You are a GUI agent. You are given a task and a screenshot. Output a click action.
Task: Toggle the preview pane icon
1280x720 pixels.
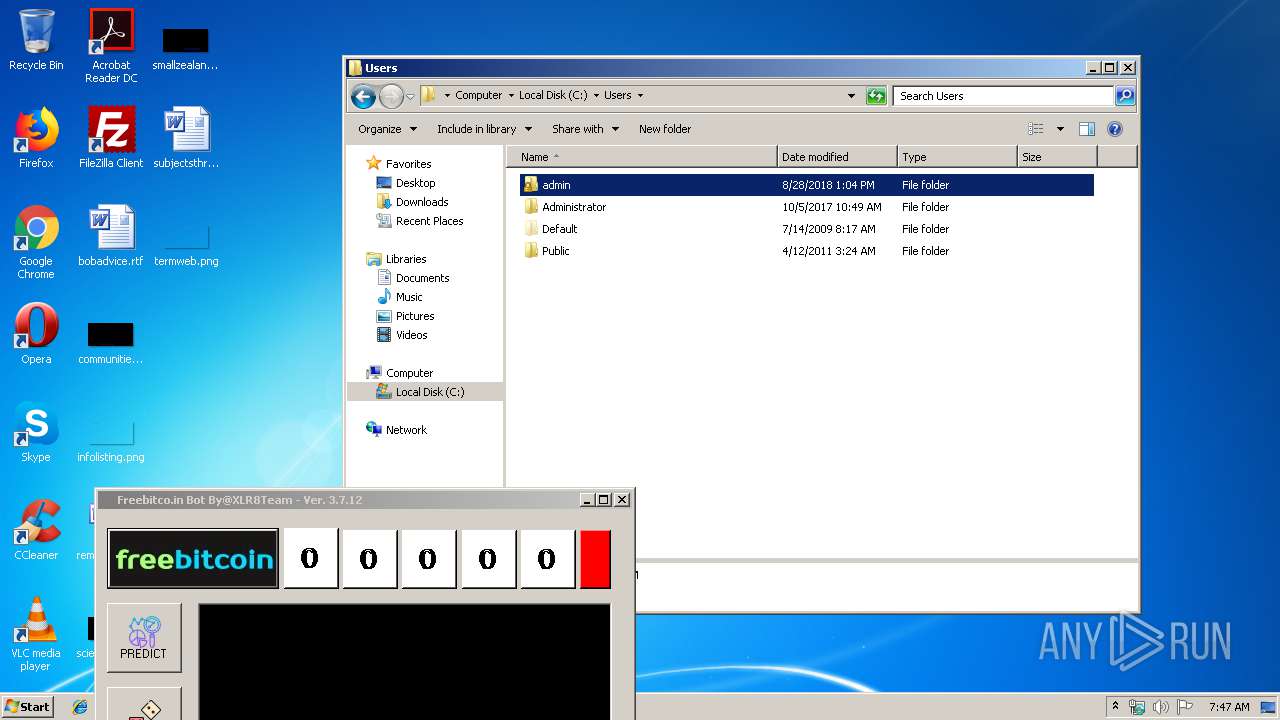pos(1087,129)
